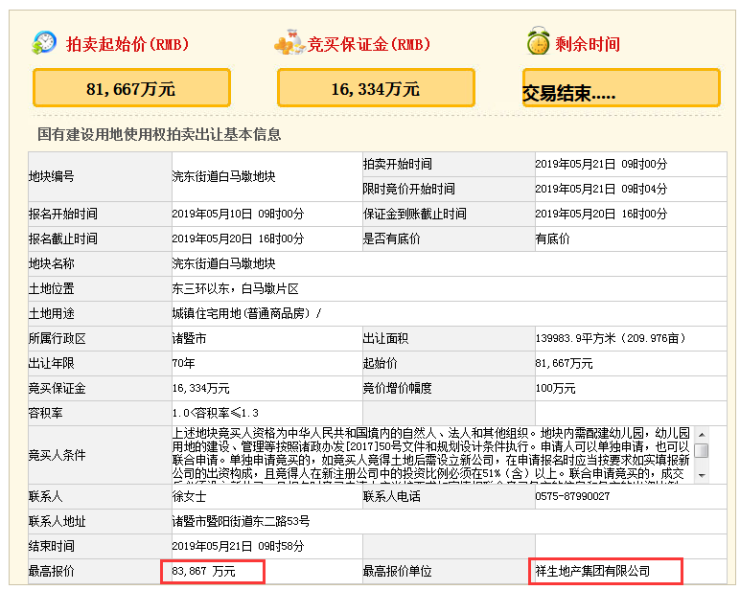Click the 是否有底价 label
Viewport: 740px width, 590px height.
point(391,239)
